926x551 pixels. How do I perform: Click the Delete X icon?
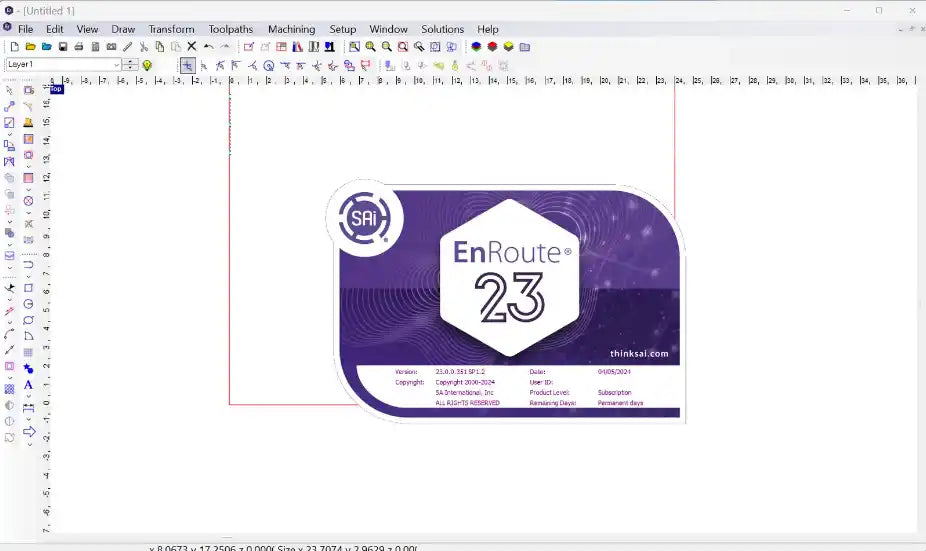[x=192, y=47]
